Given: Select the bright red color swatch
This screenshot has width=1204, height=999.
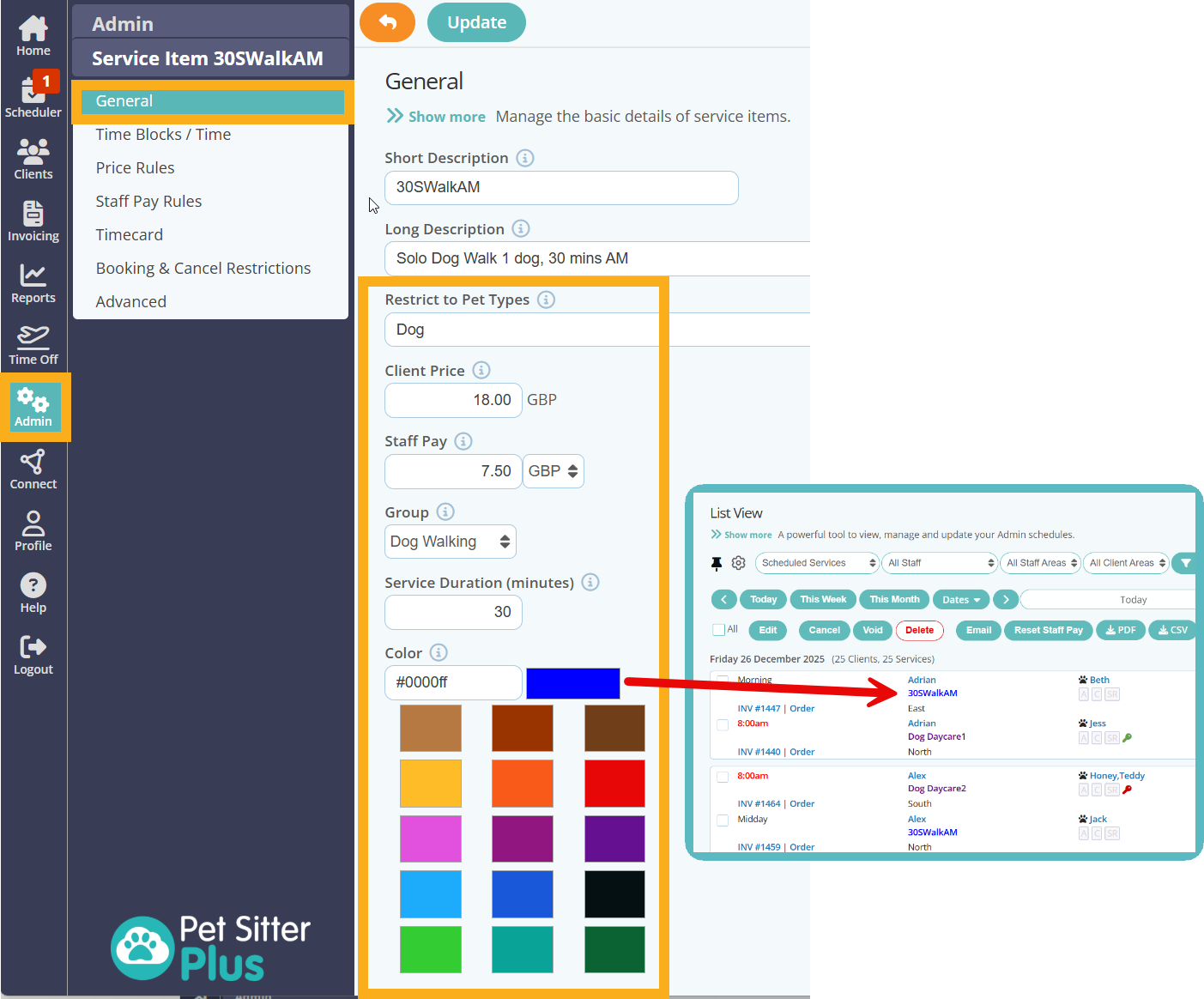Looking at the screenshot, I should [614, 783].
